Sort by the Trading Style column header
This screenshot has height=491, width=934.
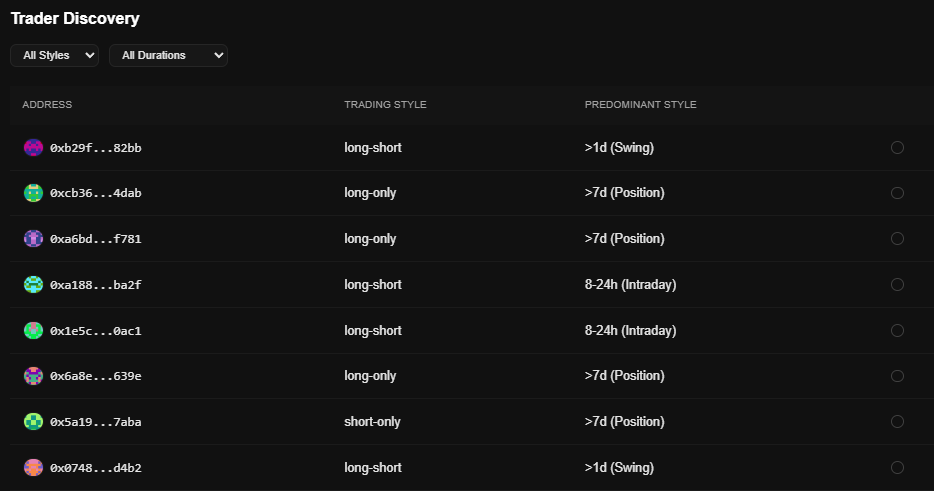click(x=385, y=105)
